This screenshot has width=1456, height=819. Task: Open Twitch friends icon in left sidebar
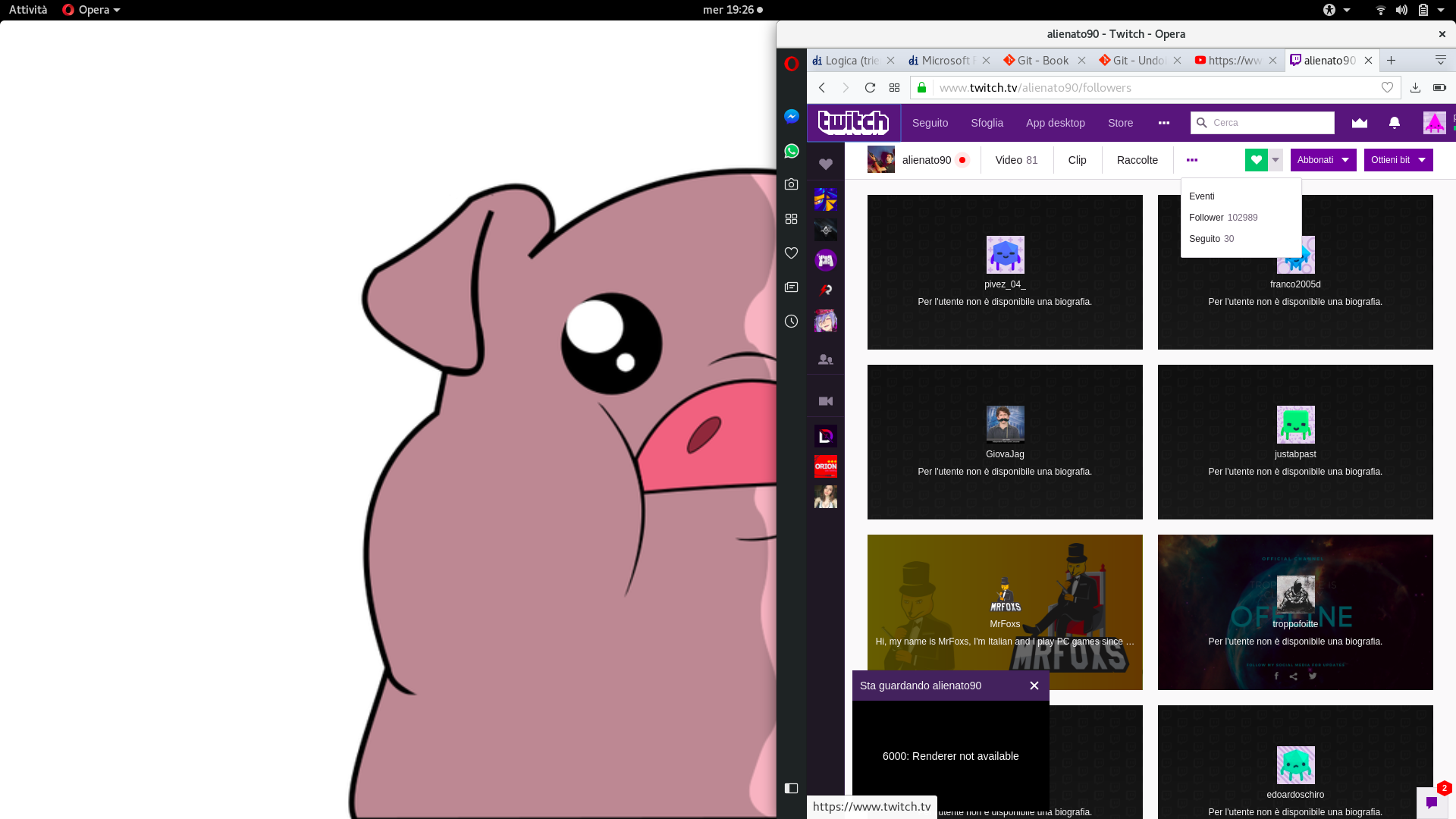[x=826, y=359]
